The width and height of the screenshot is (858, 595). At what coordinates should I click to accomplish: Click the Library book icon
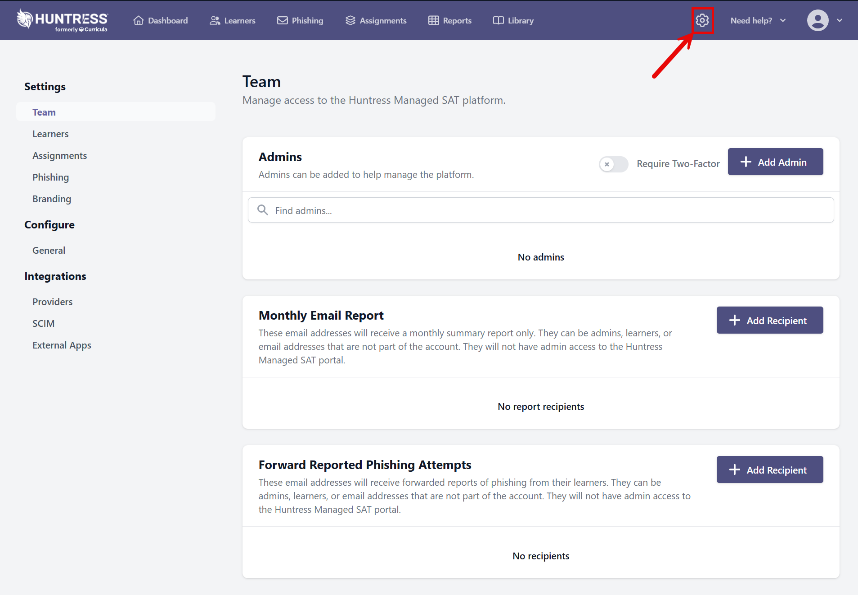pyautogui.click(x=498, y=21)
